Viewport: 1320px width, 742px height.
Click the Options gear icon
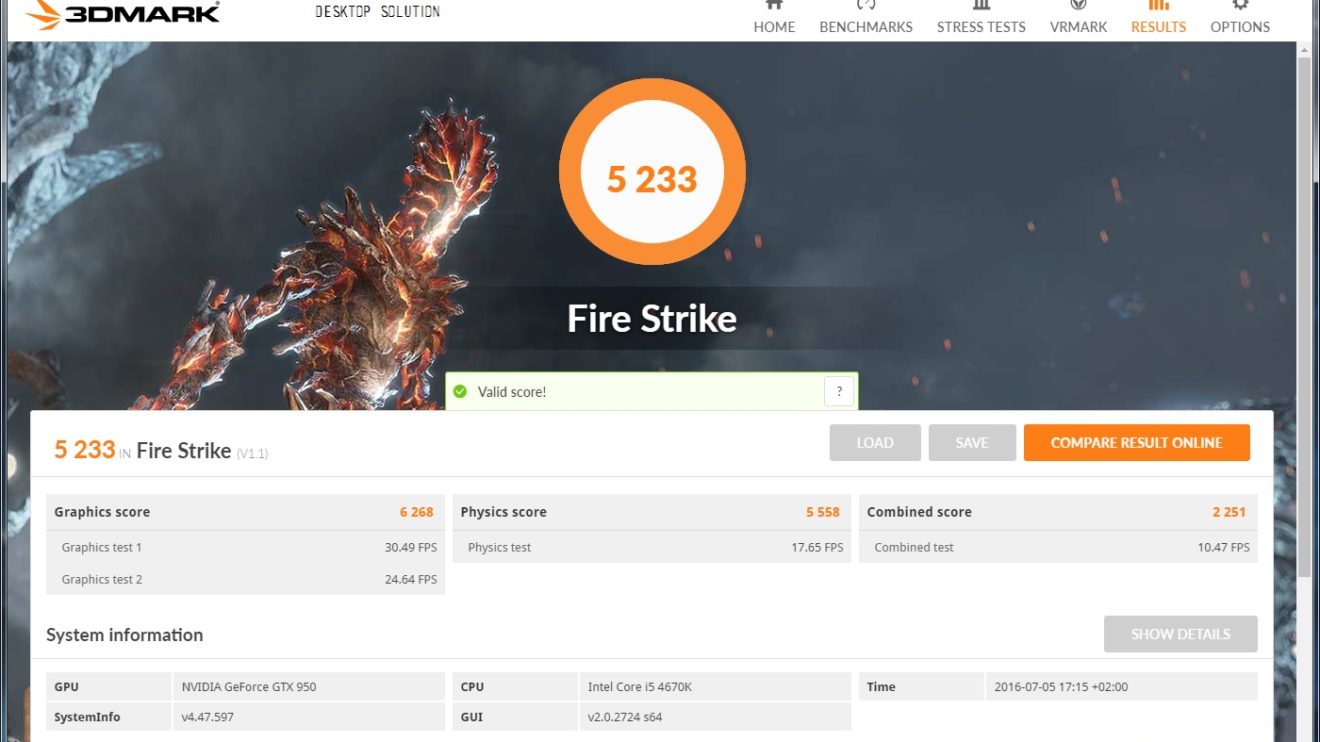coord(1240,4)
